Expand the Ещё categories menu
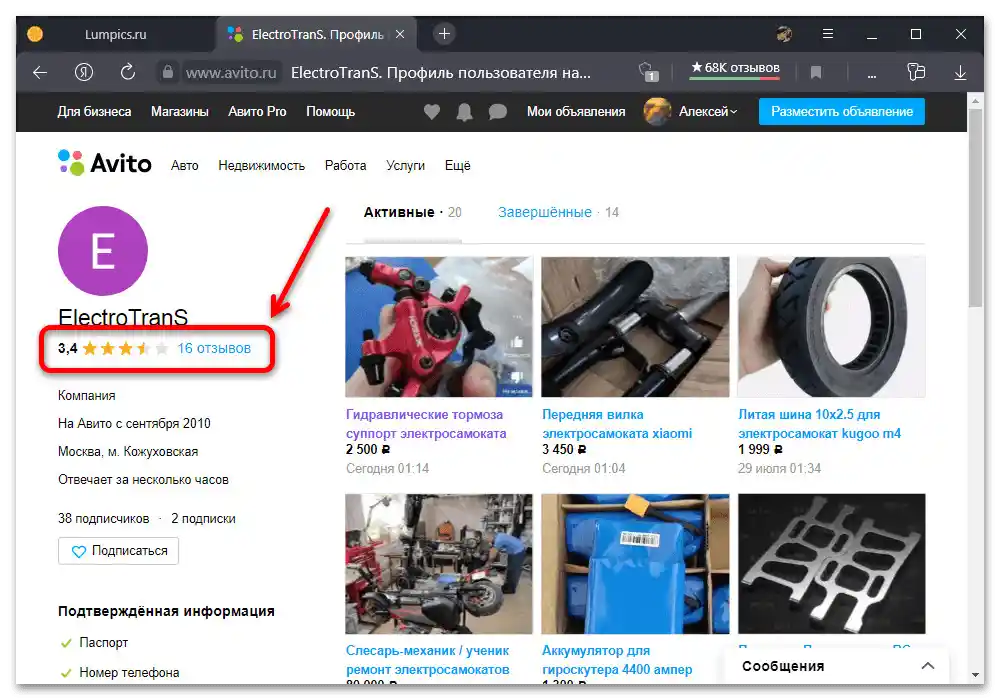This screenshot has width=1000, height=700. pyautogui.click(x=457, y=166)
